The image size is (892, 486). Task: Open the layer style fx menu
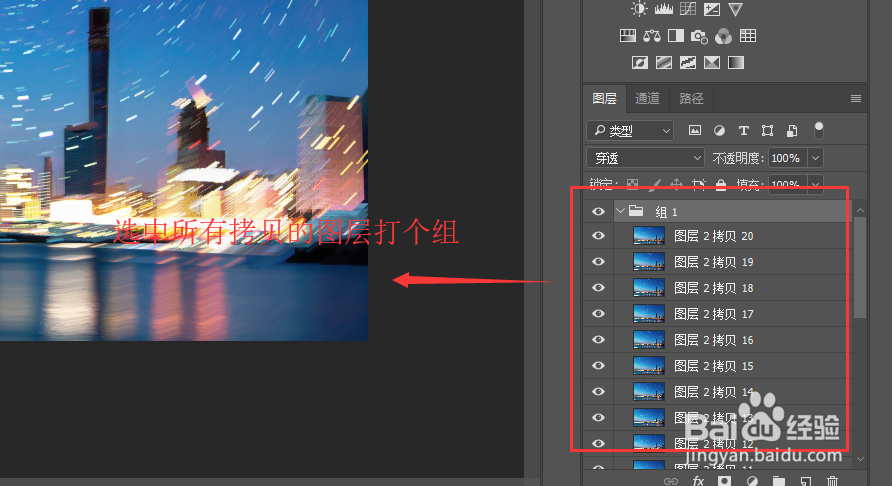698,481
